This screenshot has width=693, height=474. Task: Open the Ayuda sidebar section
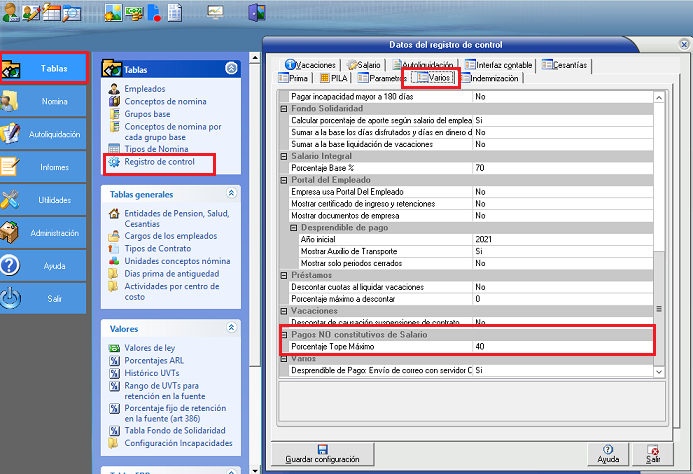coord(43,265)
